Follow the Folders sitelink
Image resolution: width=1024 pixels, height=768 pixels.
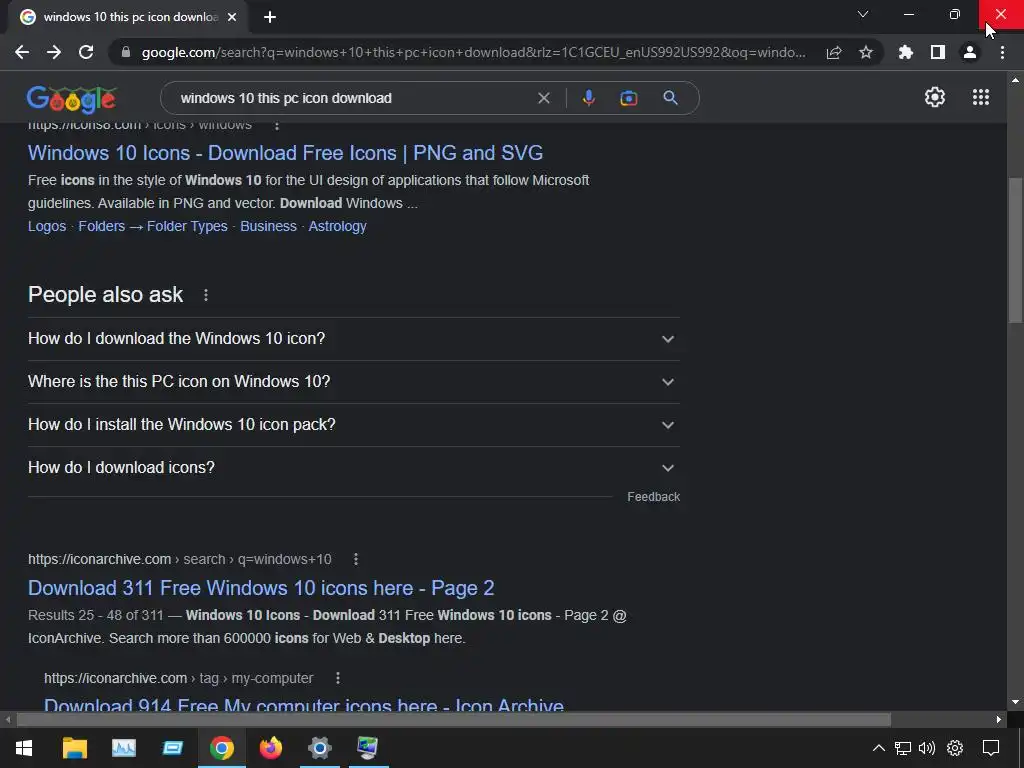point(102,226)
